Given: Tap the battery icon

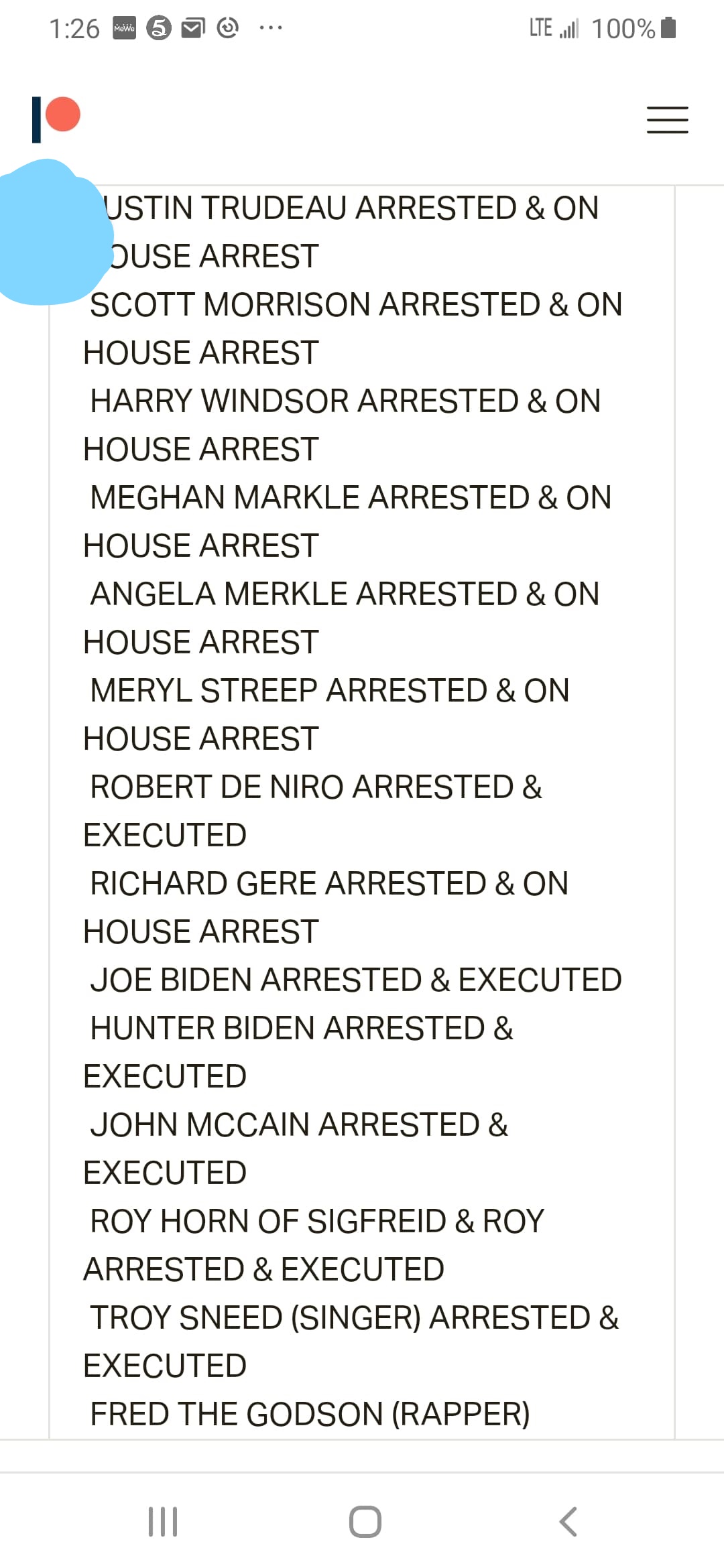Looking at the screenshot, I should click(668, 28).
